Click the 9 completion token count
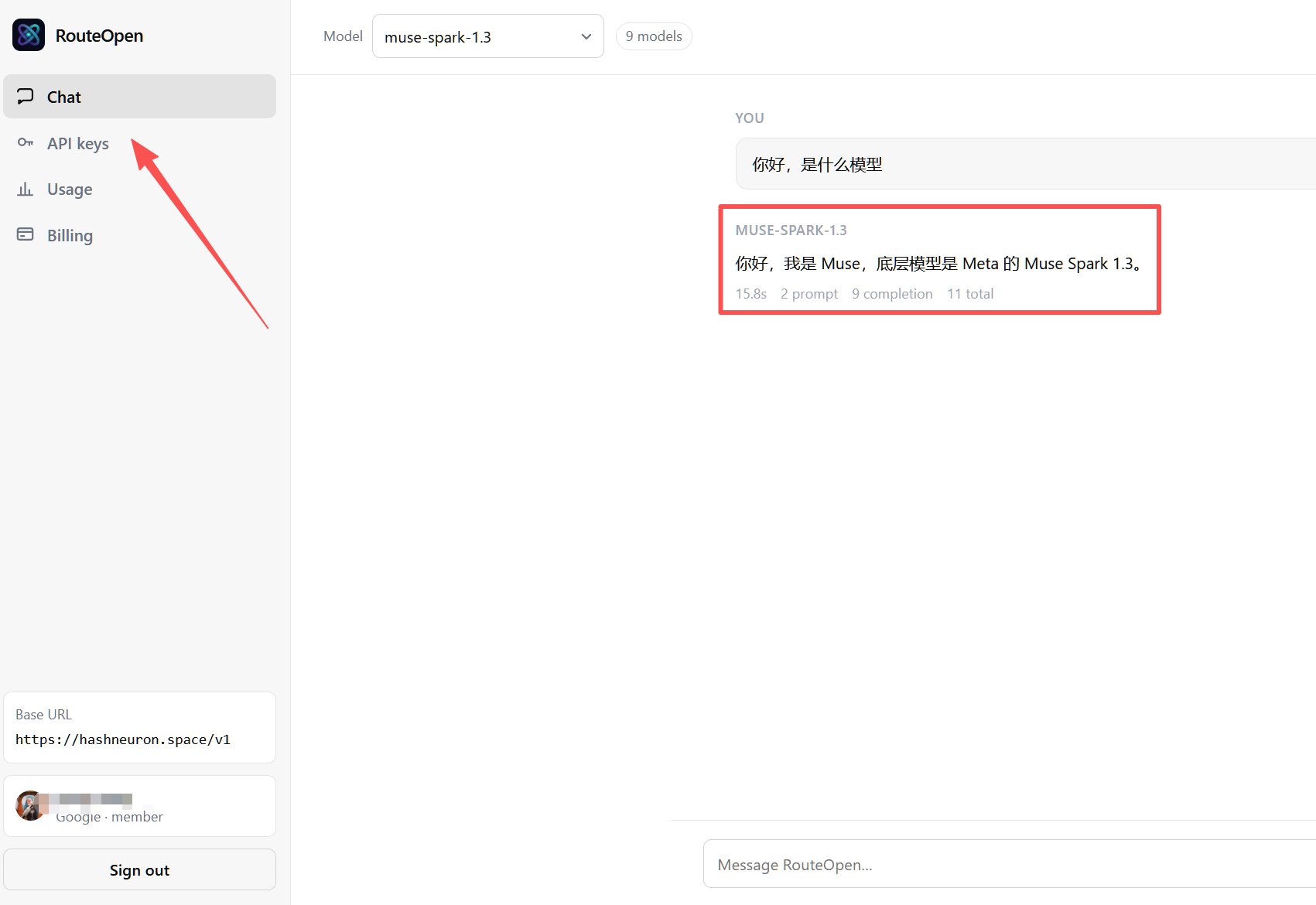The image size is (1316, 905). pyautogui.click(x=892, y=294)
